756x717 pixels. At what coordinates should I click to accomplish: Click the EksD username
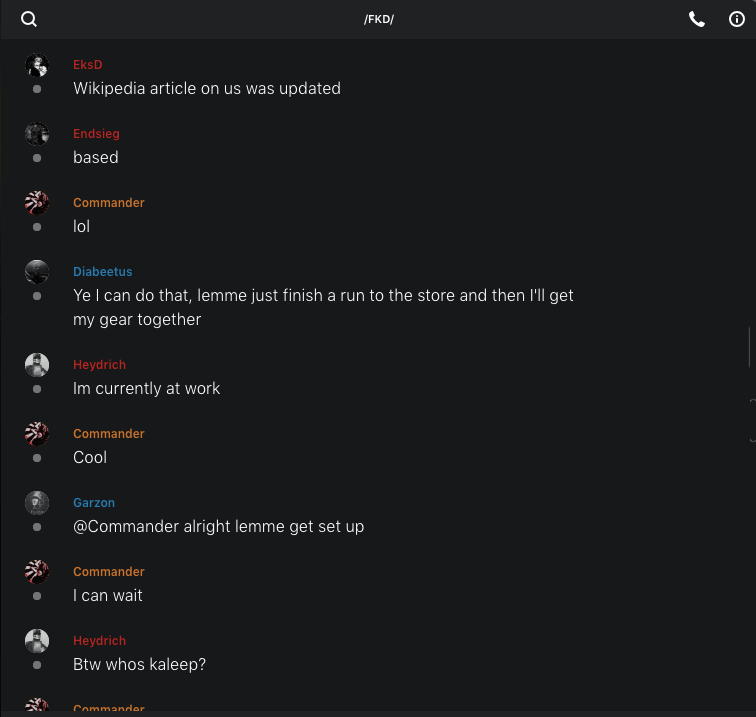[88, 65]
